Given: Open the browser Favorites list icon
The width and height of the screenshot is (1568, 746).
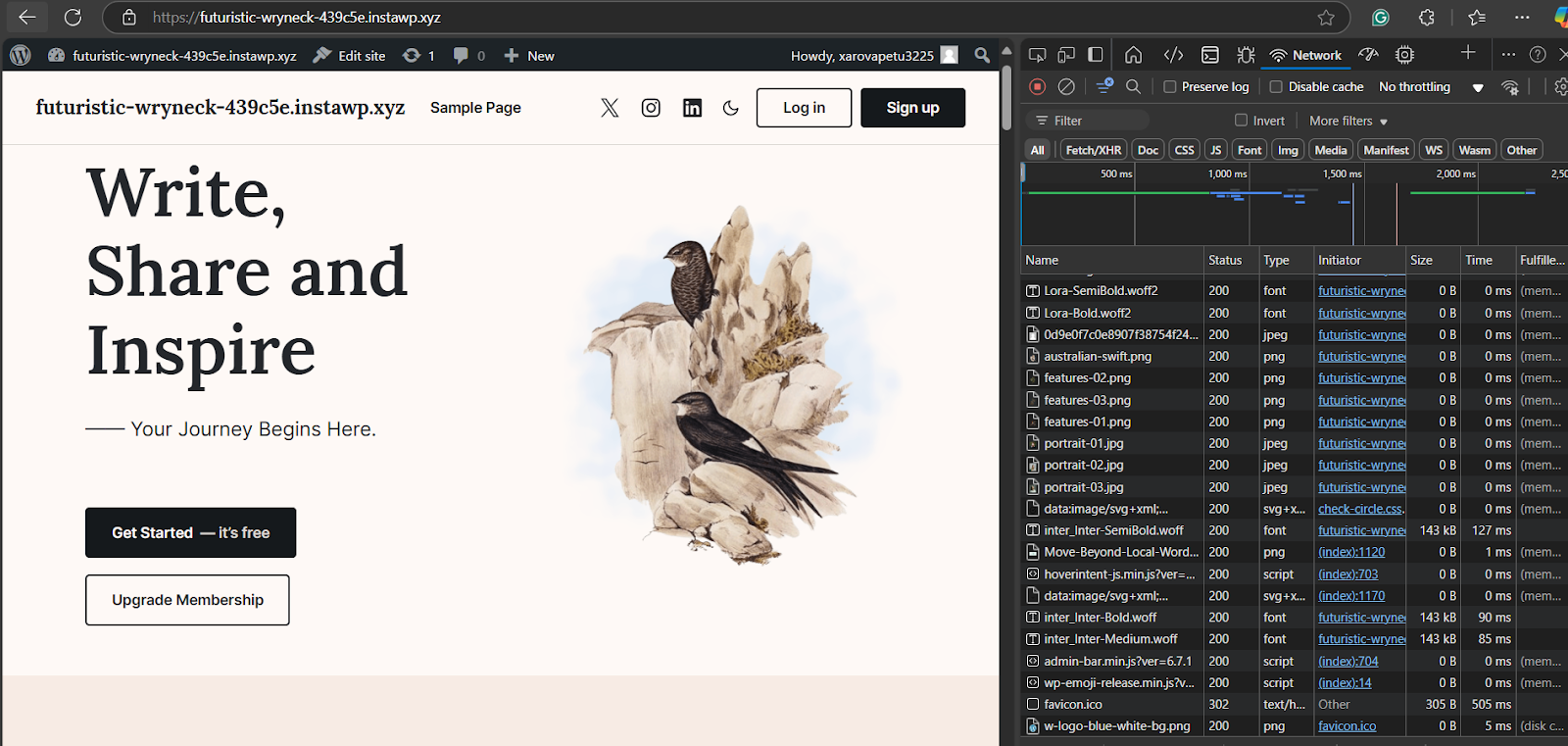Looking at the screenshot, I should 1477,17.
